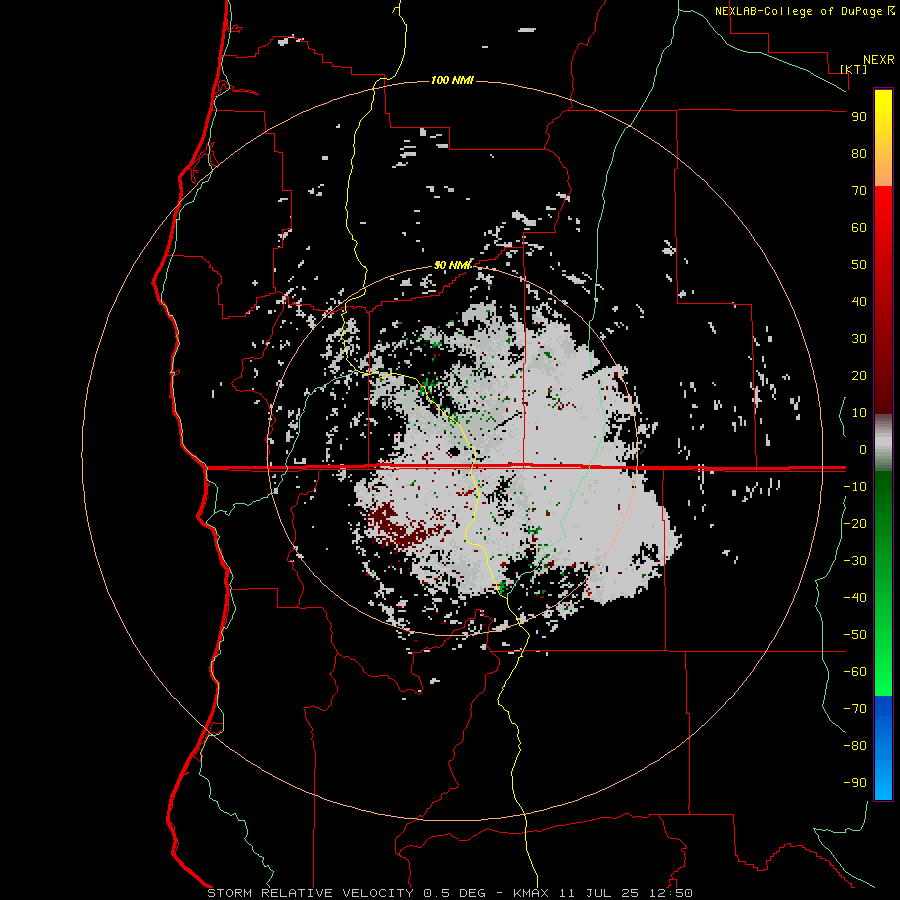Select the -60 value on the velocity scale
The height and width of the screenshot is (900, 900).
tap(855, 672)
